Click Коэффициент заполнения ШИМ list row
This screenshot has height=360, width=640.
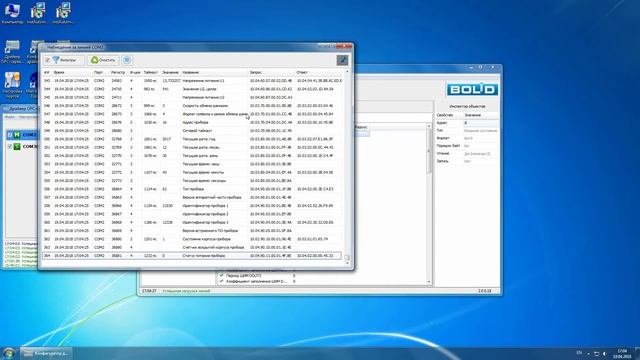257,281
